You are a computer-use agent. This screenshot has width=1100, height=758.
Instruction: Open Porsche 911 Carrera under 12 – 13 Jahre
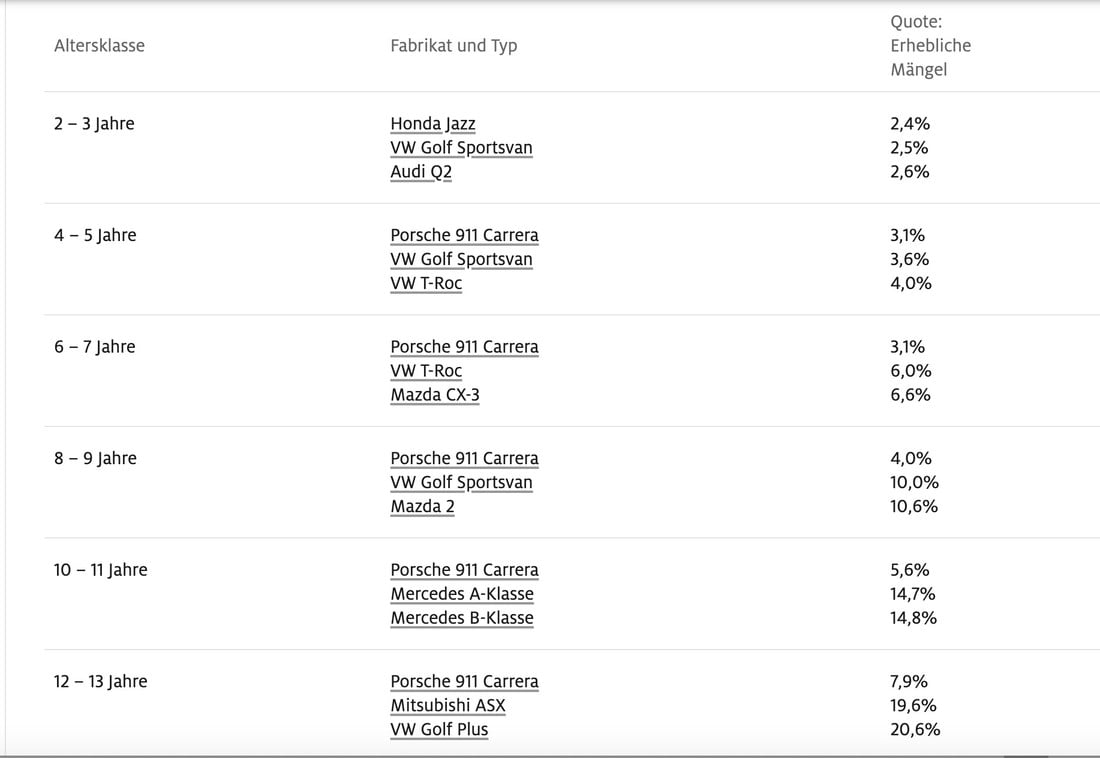pos(464,682)
